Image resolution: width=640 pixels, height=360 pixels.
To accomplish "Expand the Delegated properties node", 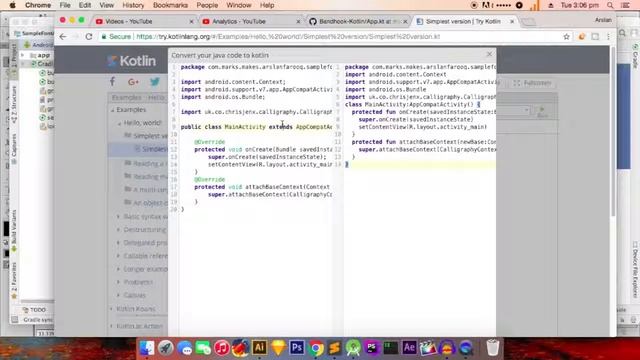I will point(118,242).
